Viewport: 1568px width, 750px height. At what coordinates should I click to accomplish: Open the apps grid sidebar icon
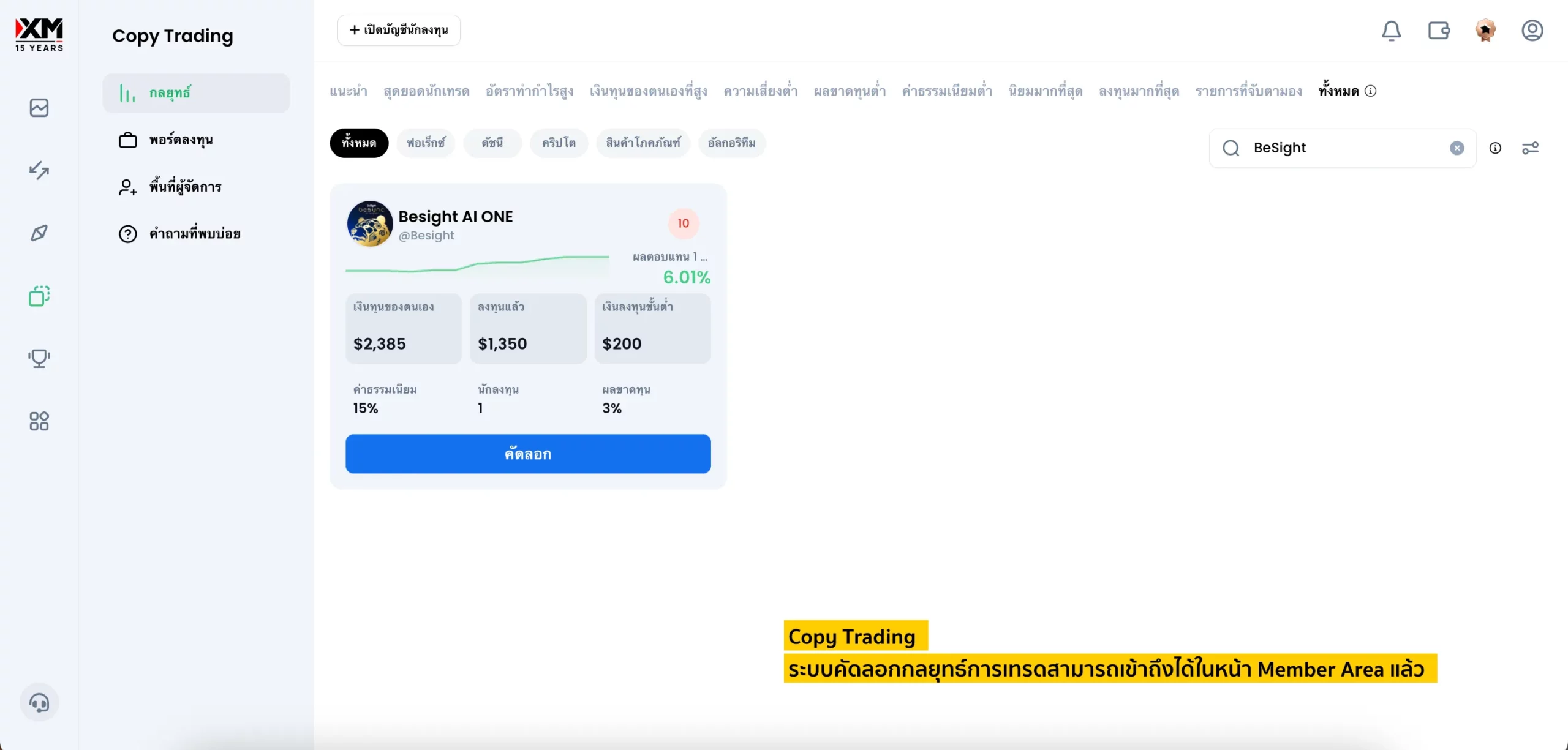pos(39,421)
